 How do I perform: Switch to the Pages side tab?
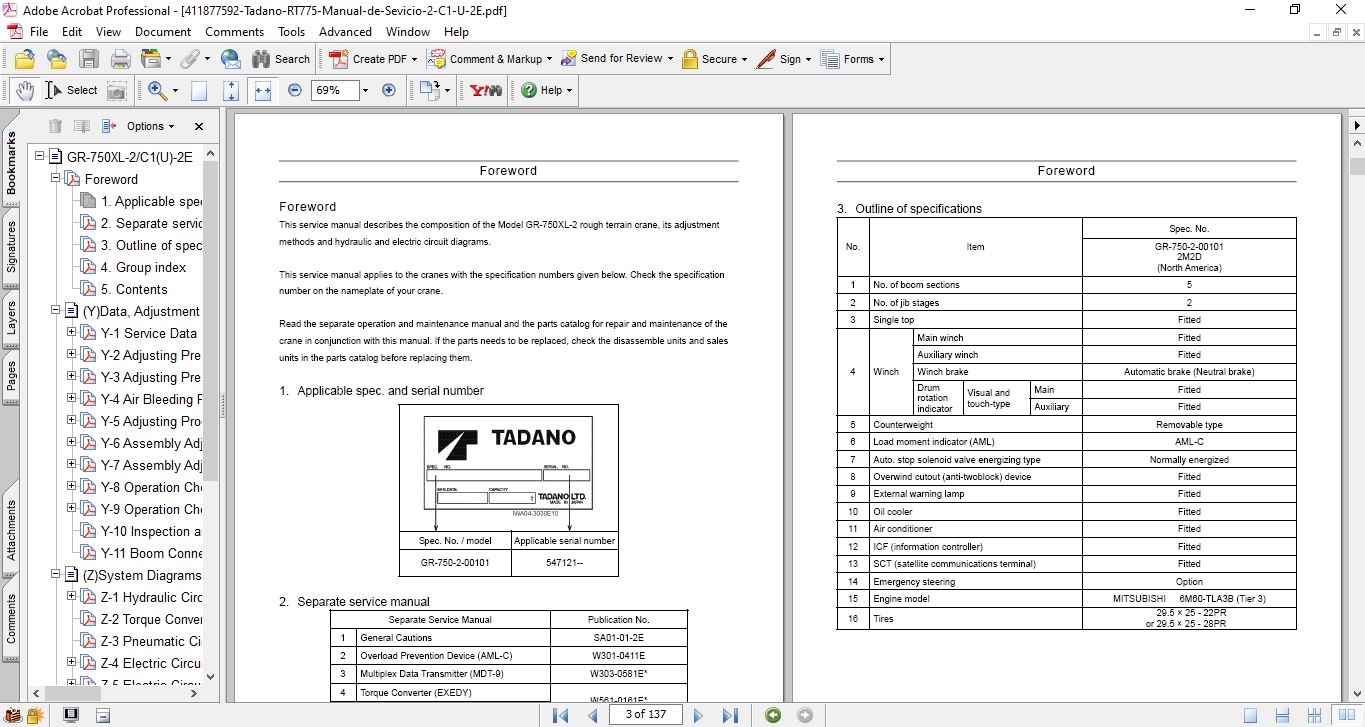click(x=12, y=378)
